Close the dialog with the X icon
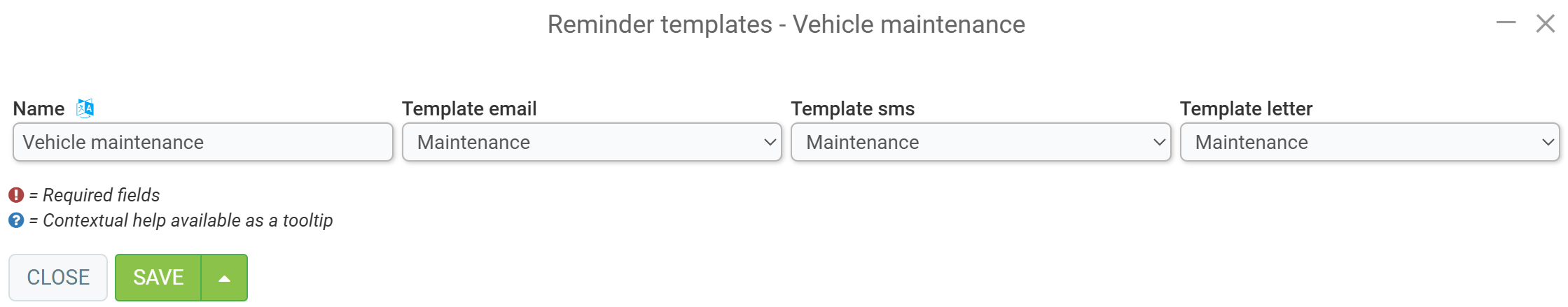Screen dimensions: 1568x307 click(x=1545, y=23)
